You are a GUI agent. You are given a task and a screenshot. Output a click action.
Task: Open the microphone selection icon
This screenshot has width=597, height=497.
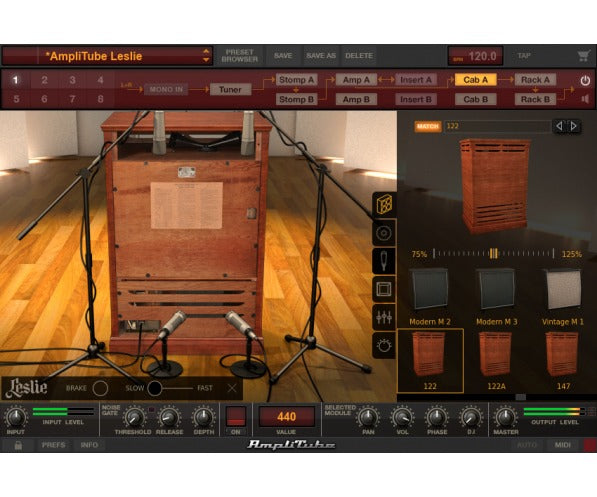[384, 261]
